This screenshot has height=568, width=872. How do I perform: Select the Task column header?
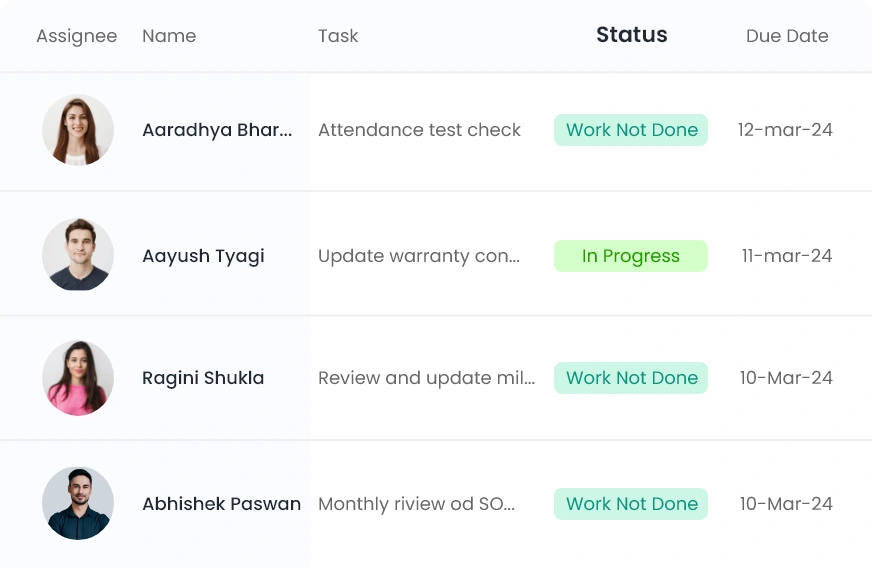(x=338, y=36)
